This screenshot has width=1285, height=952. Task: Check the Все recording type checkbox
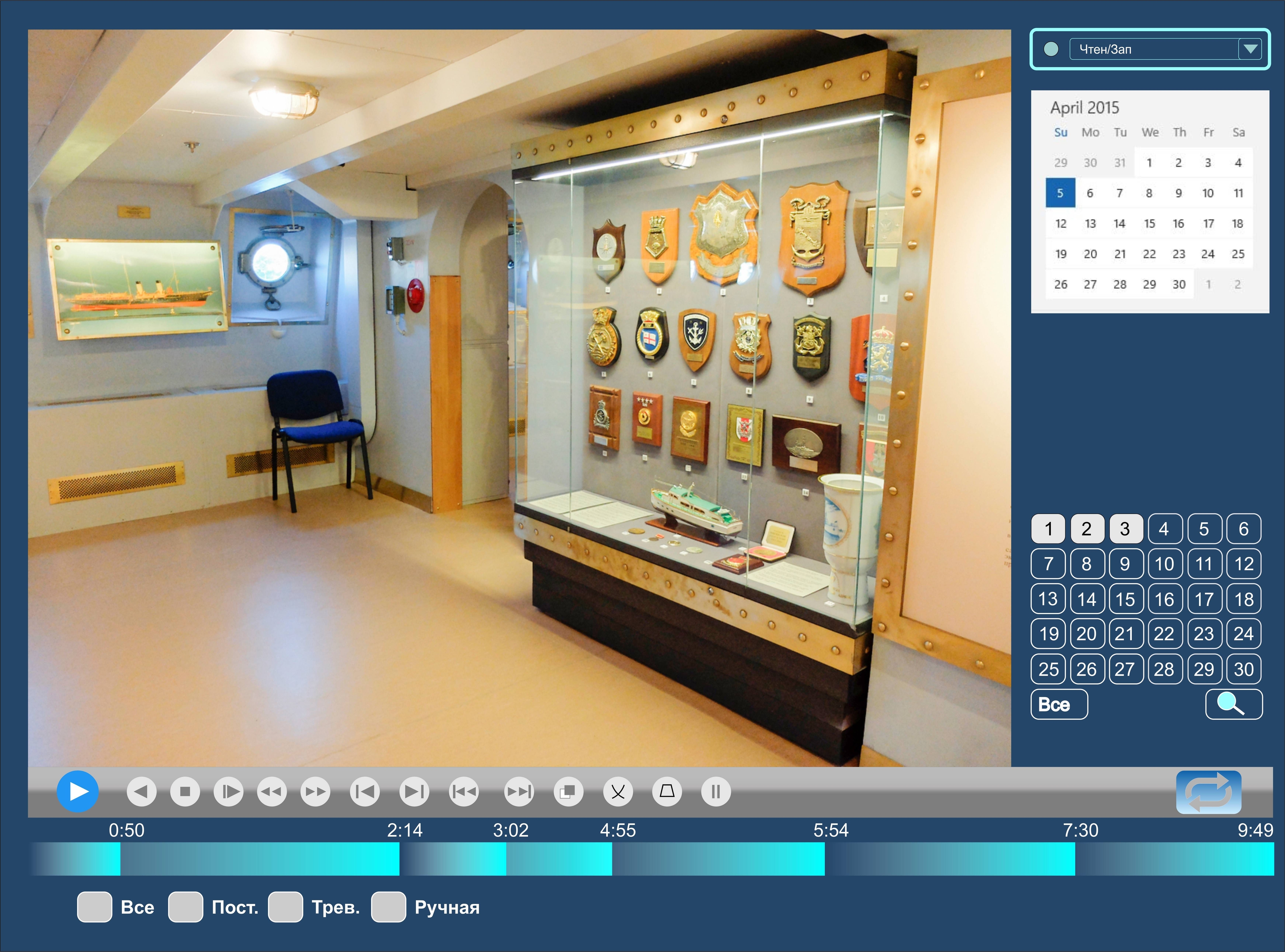94,907
